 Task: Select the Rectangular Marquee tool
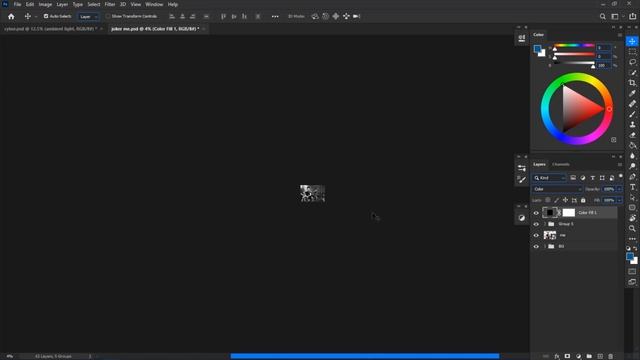point(632,52)
